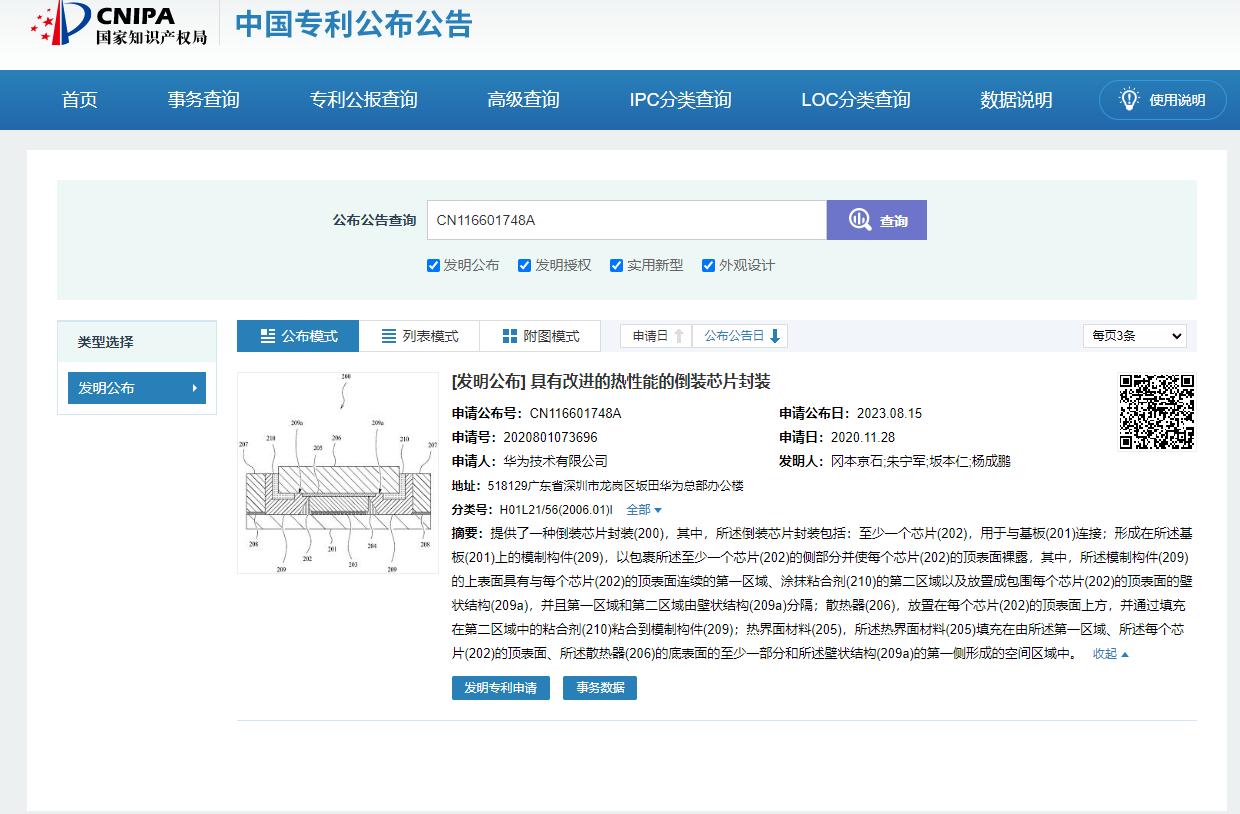The height and width of the screenshot is (814, 1240).
Task: Click the patent QR code image
Action: [1156, 411]
